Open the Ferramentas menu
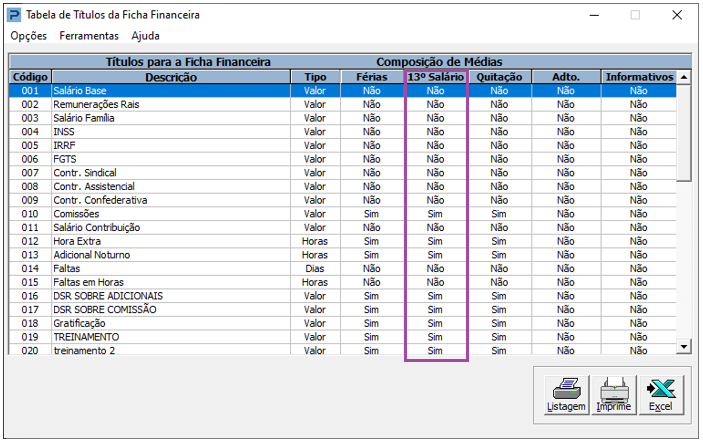Screen dimensions: 703x443 tap(89, 36)
